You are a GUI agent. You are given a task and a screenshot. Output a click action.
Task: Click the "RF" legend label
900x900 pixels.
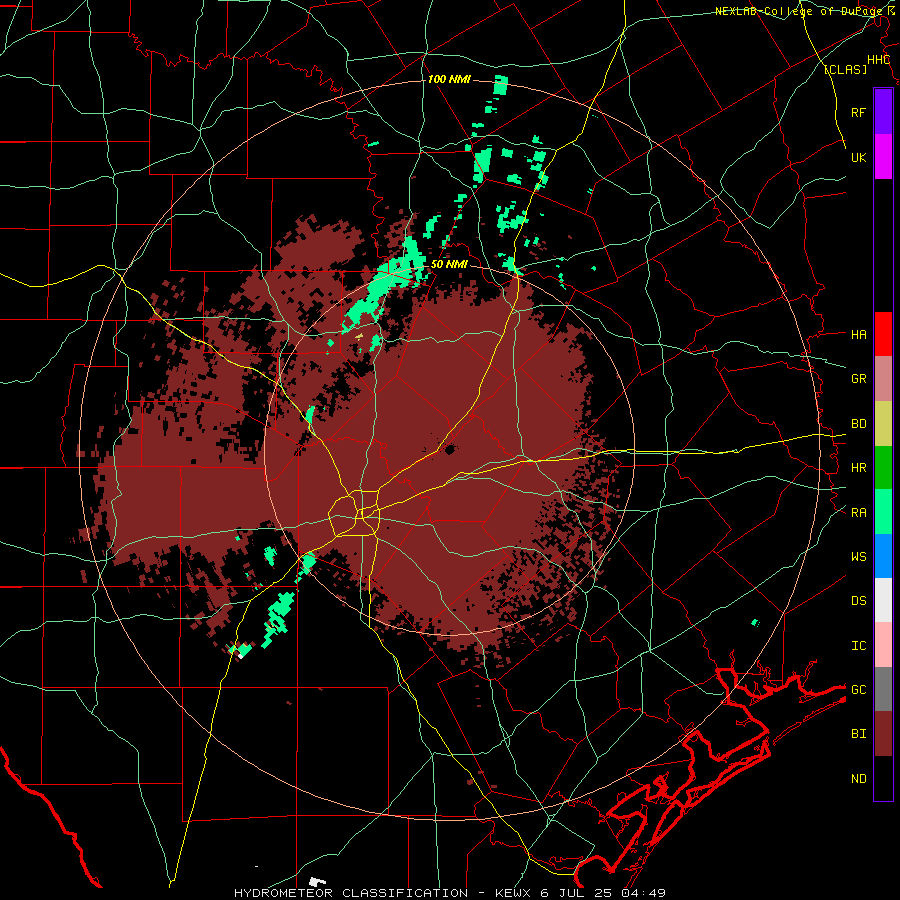tap(858, 112)
